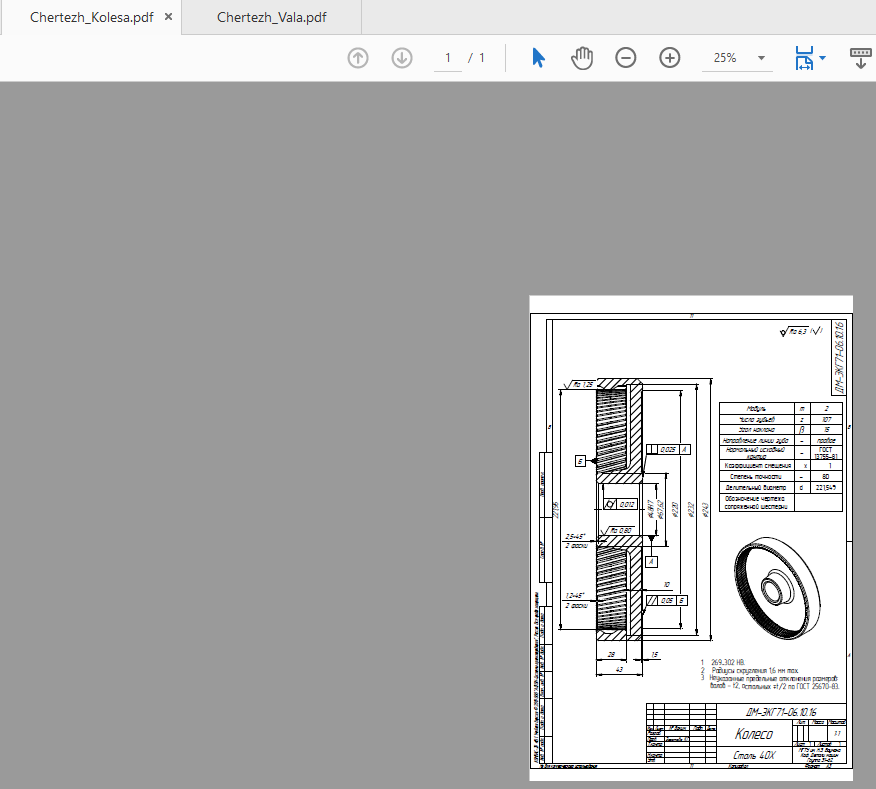
Task: Close the Chertezh_Kolesa.pdf tab
Action: pos(167,18)
